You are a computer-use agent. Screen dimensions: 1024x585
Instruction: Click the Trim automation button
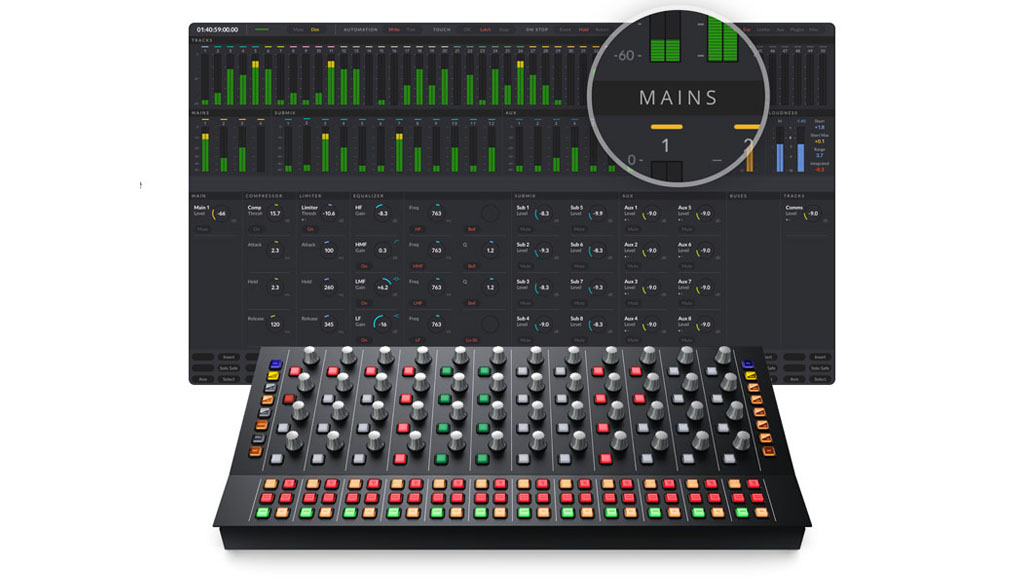click(411, 30)
